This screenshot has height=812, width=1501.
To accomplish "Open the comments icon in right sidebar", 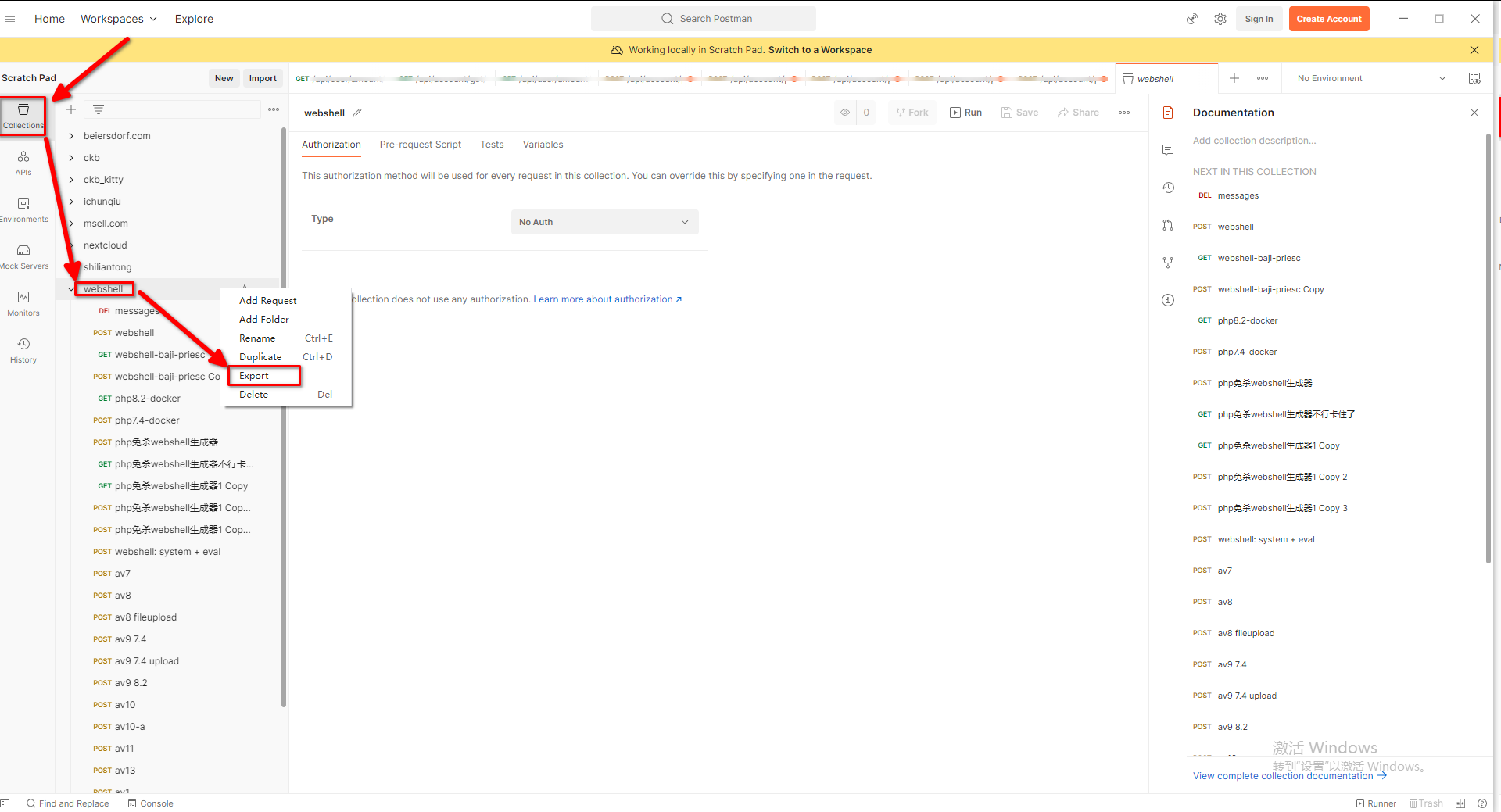I will point(1168,150).
